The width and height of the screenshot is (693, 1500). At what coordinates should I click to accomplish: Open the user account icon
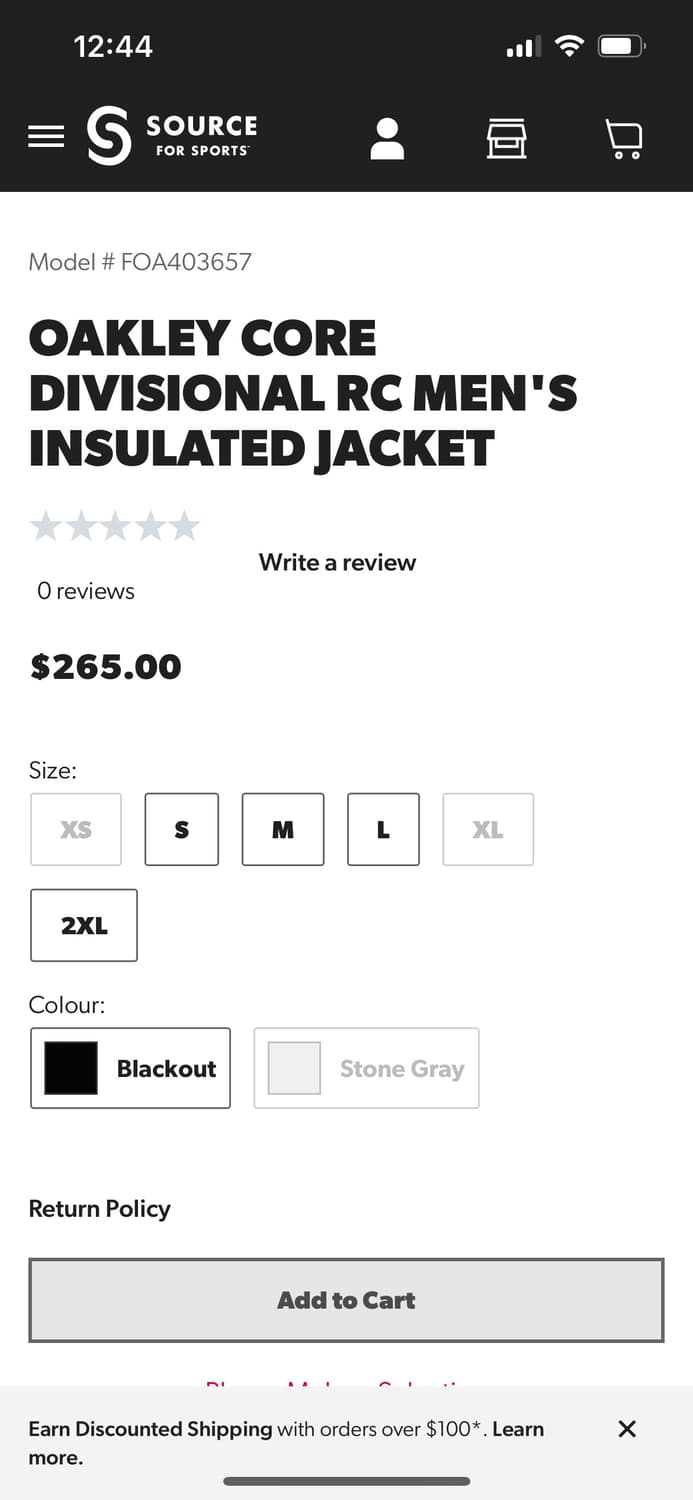(x=386, y=138)
